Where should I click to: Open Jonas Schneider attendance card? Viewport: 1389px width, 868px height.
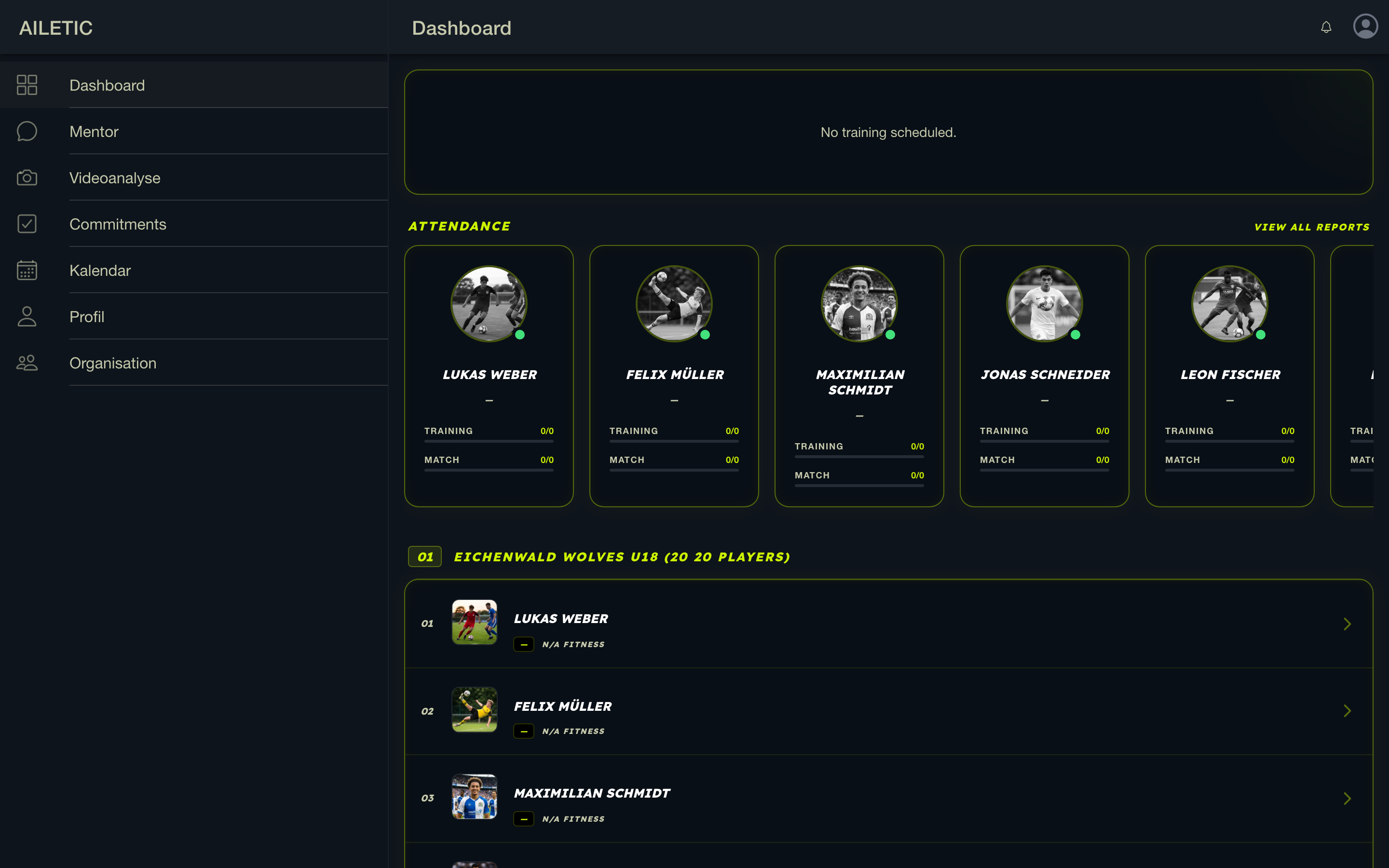pyautogui.click(x=1045, y=376)
